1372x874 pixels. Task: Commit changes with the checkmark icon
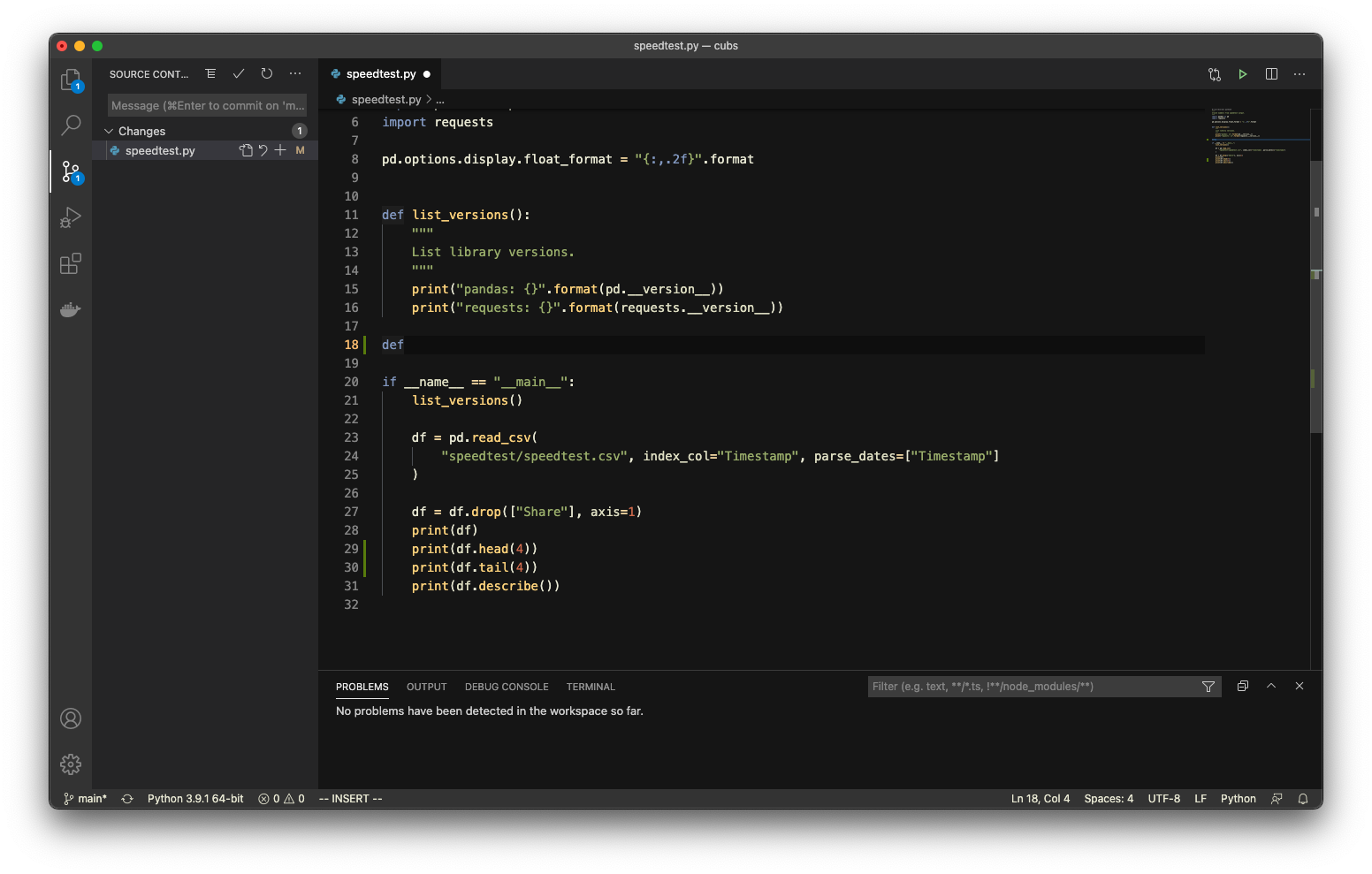(x=238, y=73)
